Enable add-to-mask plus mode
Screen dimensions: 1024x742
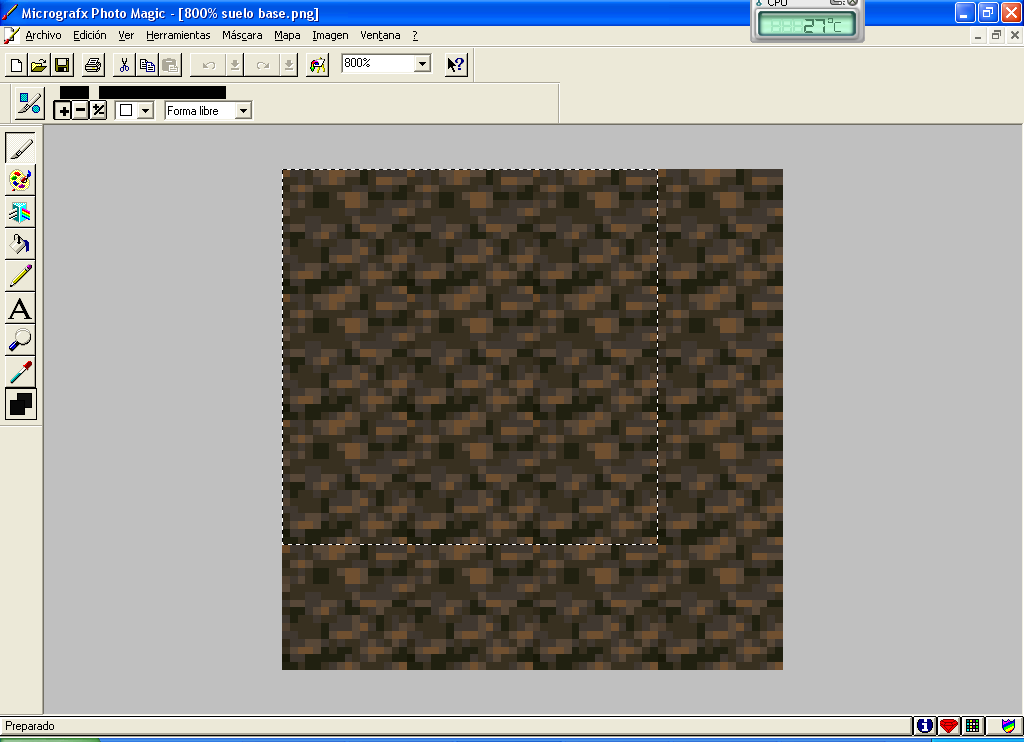63,110
